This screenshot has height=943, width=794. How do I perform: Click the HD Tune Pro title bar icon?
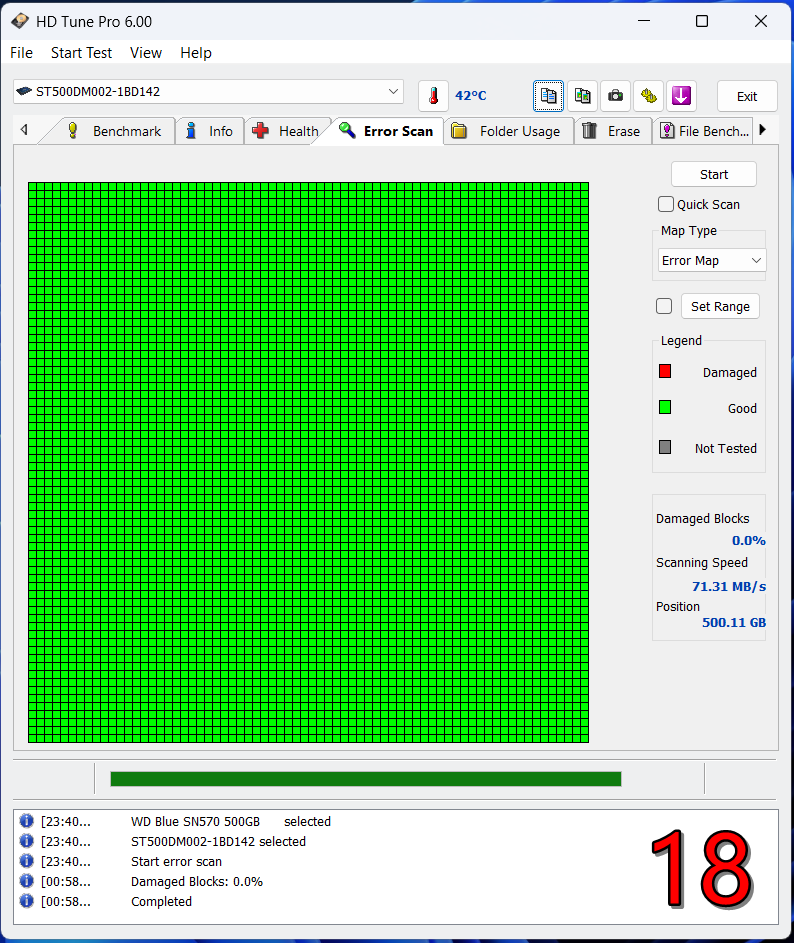20,21
